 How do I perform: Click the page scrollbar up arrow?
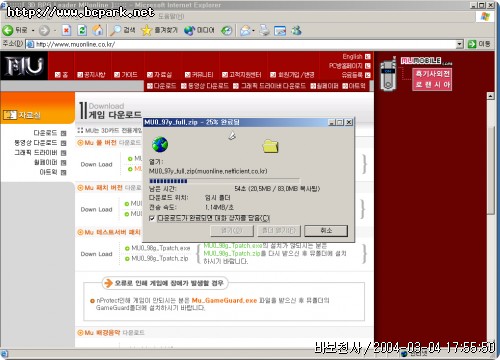[490, 96]
